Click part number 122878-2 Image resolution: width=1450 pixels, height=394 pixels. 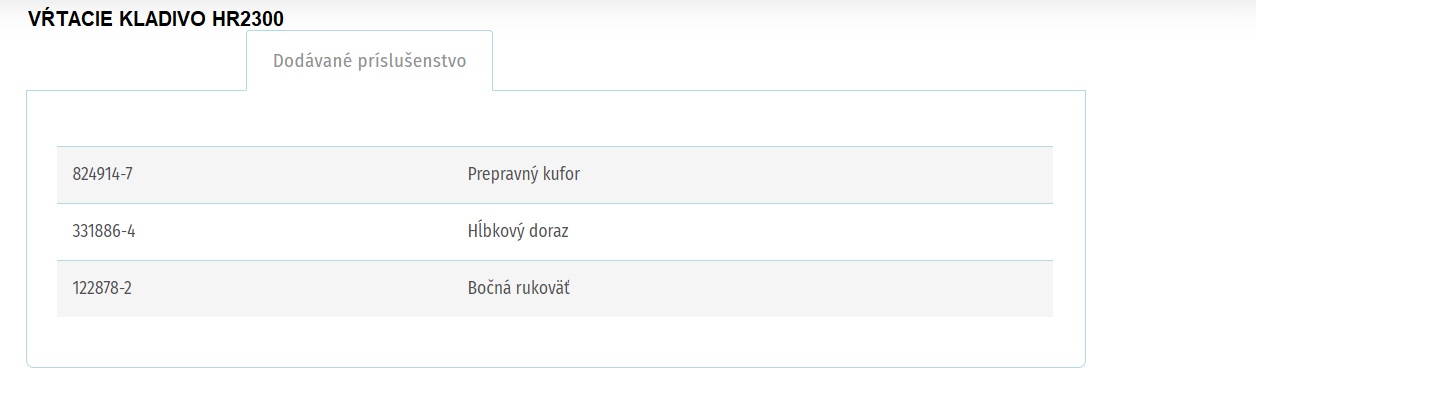(x=102, y=288)
